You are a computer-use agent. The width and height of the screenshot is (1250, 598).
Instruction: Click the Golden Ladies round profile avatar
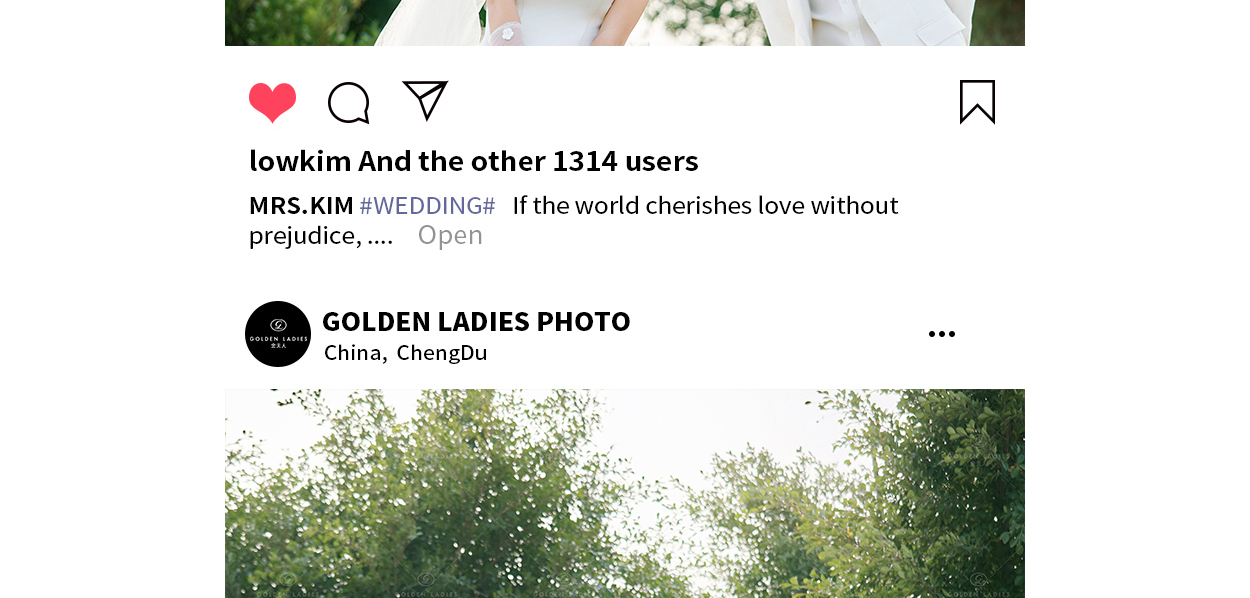278,334
